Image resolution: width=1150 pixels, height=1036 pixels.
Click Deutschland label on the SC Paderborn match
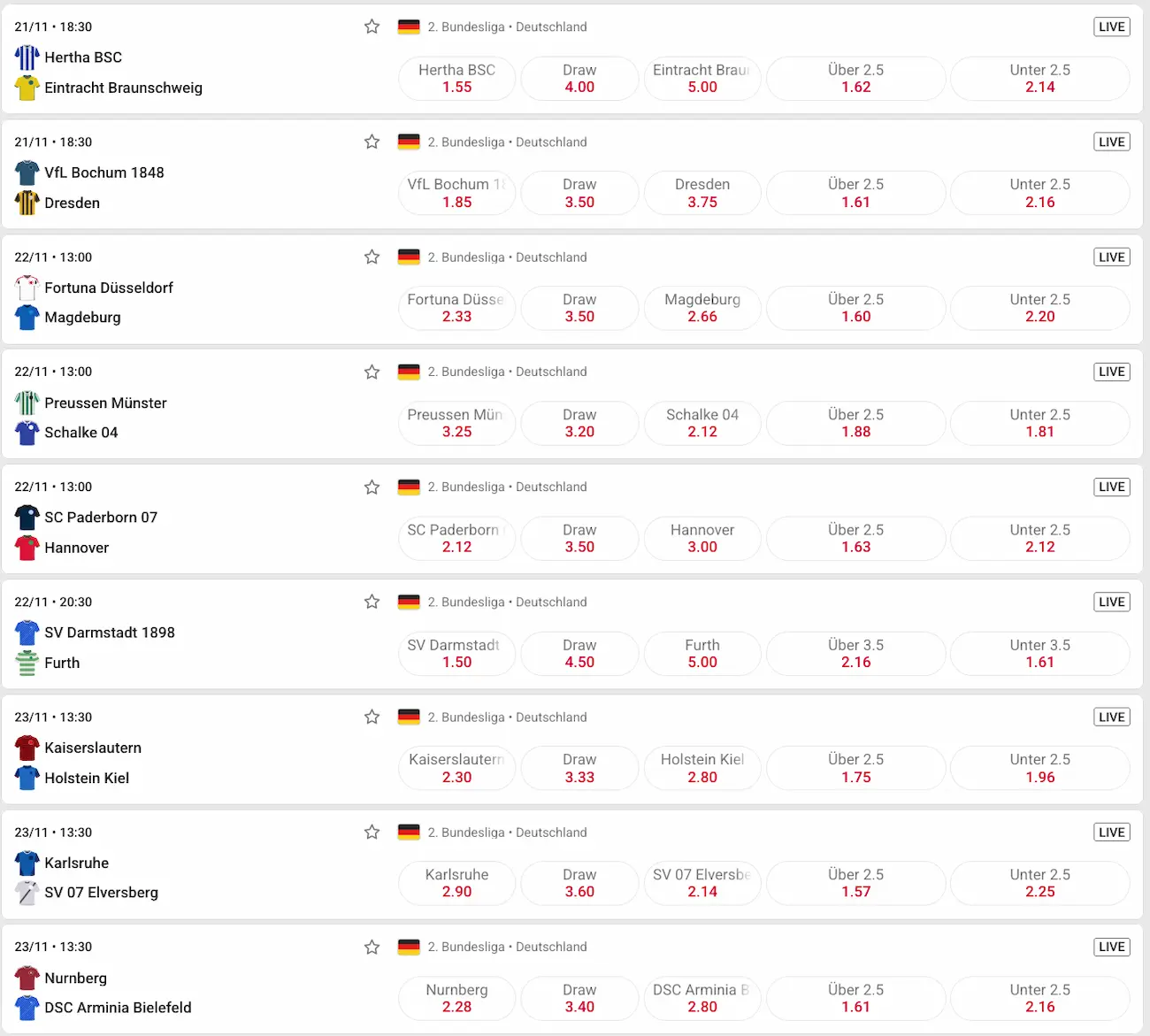click(551, 487)
